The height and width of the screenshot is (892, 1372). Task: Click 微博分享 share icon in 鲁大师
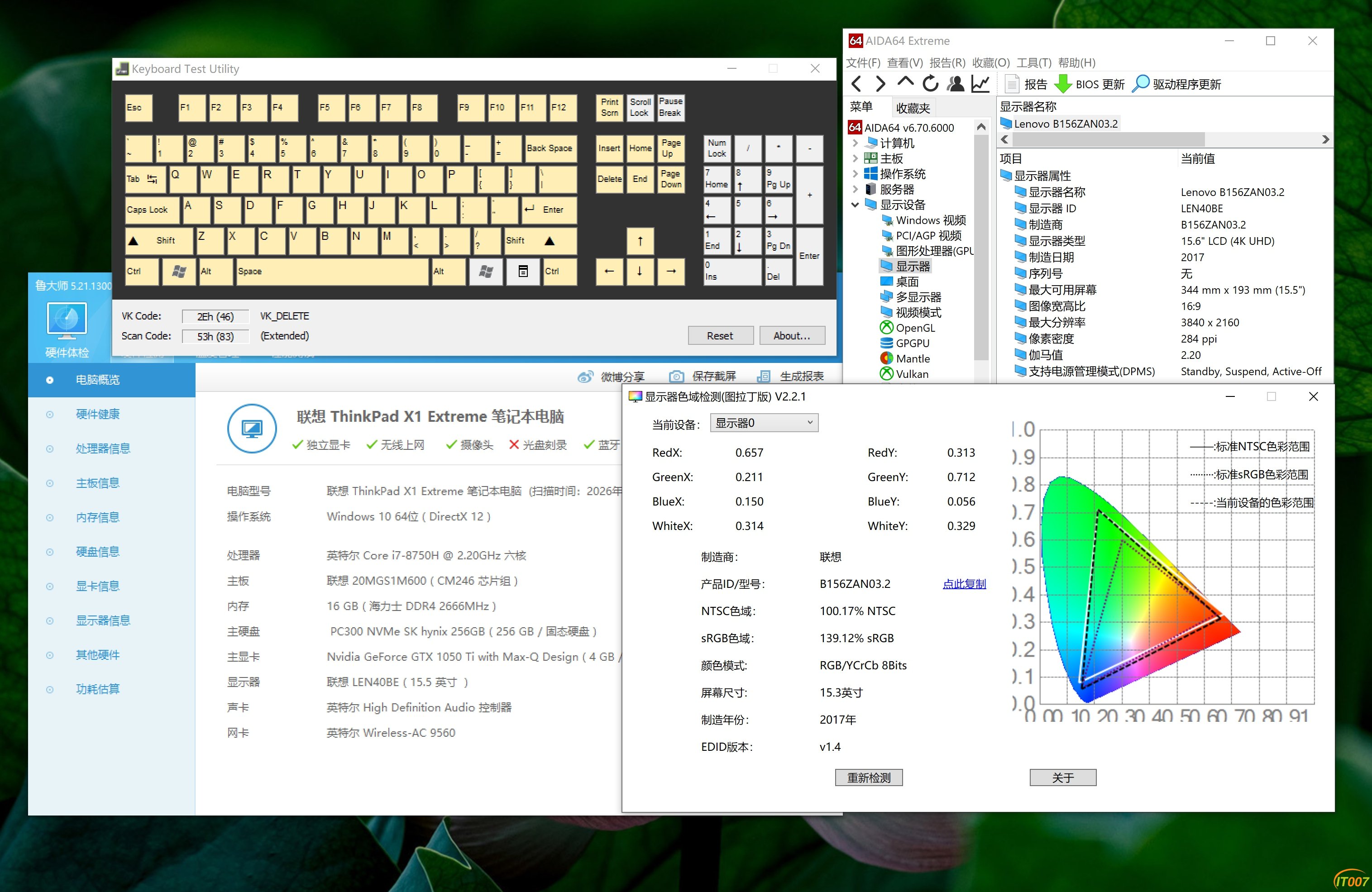point(585,377)
